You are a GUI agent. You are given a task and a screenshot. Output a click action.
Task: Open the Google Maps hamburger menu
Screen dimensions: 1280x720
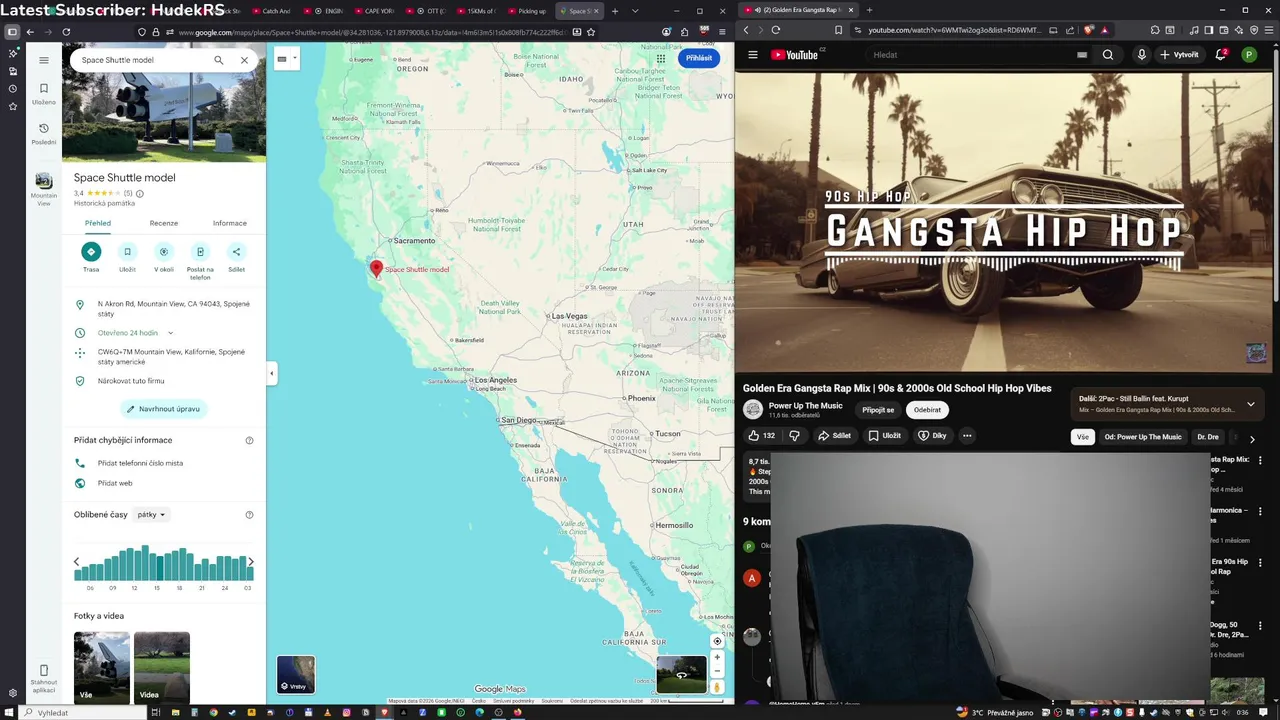(44, 60)
